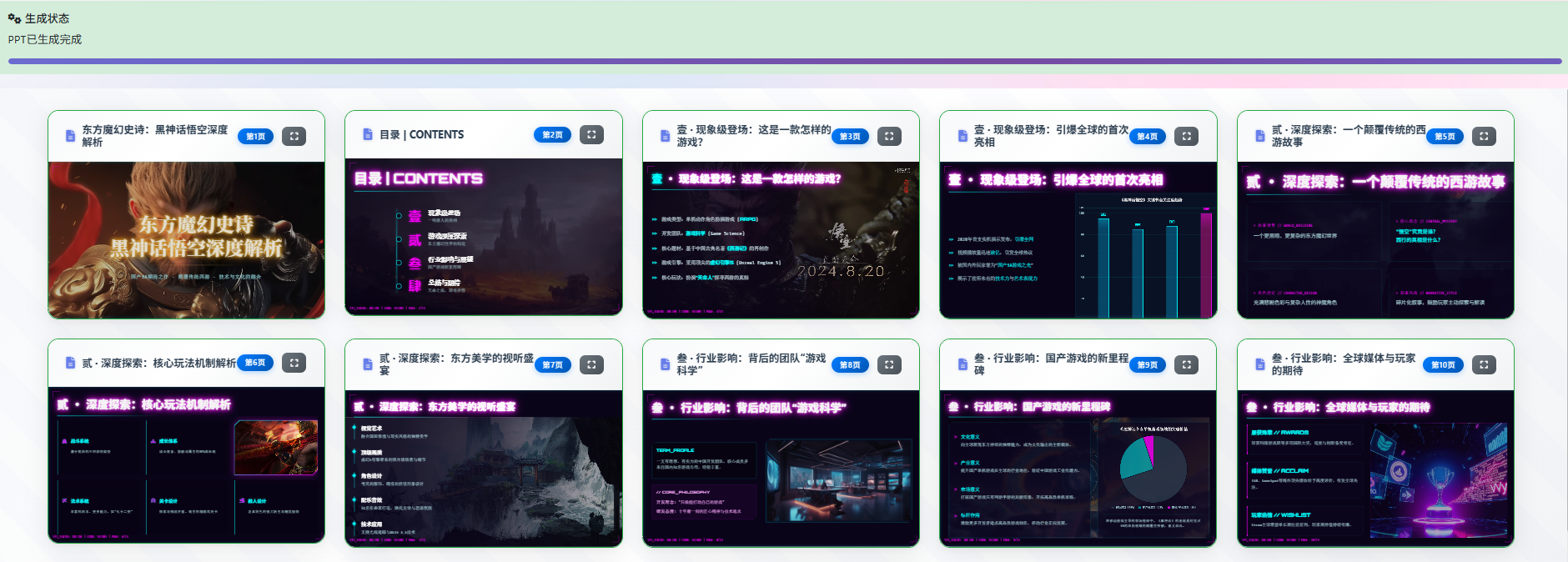Select the 第3页 page badge
Image resolution: width=1568 pixels, height=562 pixels.
[x=850, y=136]
